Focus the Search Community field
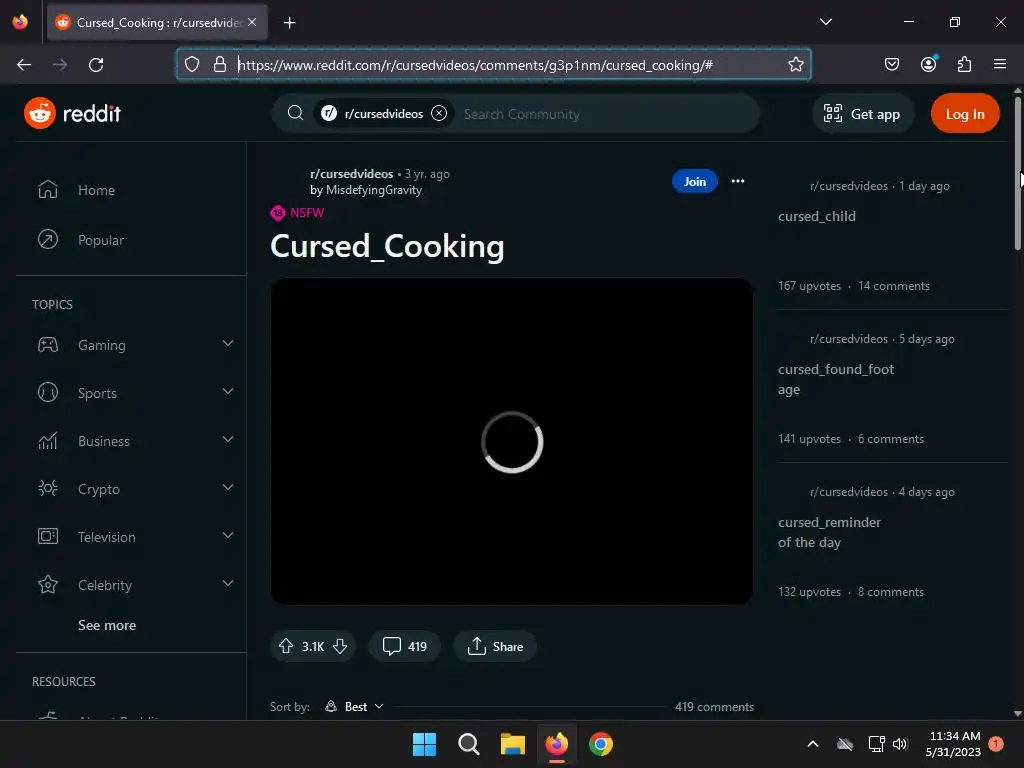Screen dimensions: 1024x768 (604, 114)
